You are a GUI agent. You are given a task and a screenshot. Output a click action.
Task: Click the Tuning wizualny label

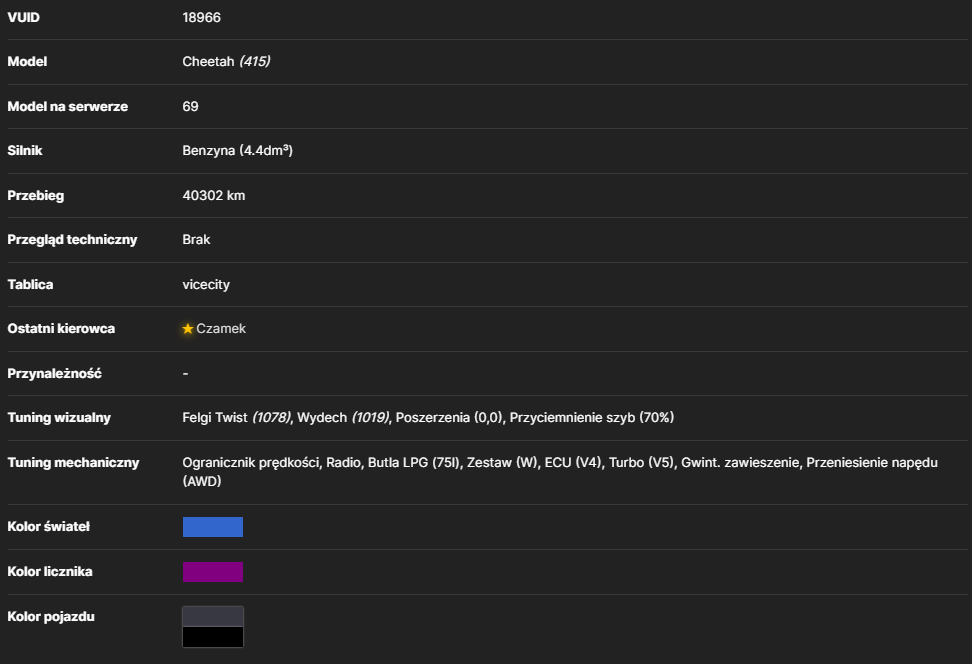[x=59, y=418]
